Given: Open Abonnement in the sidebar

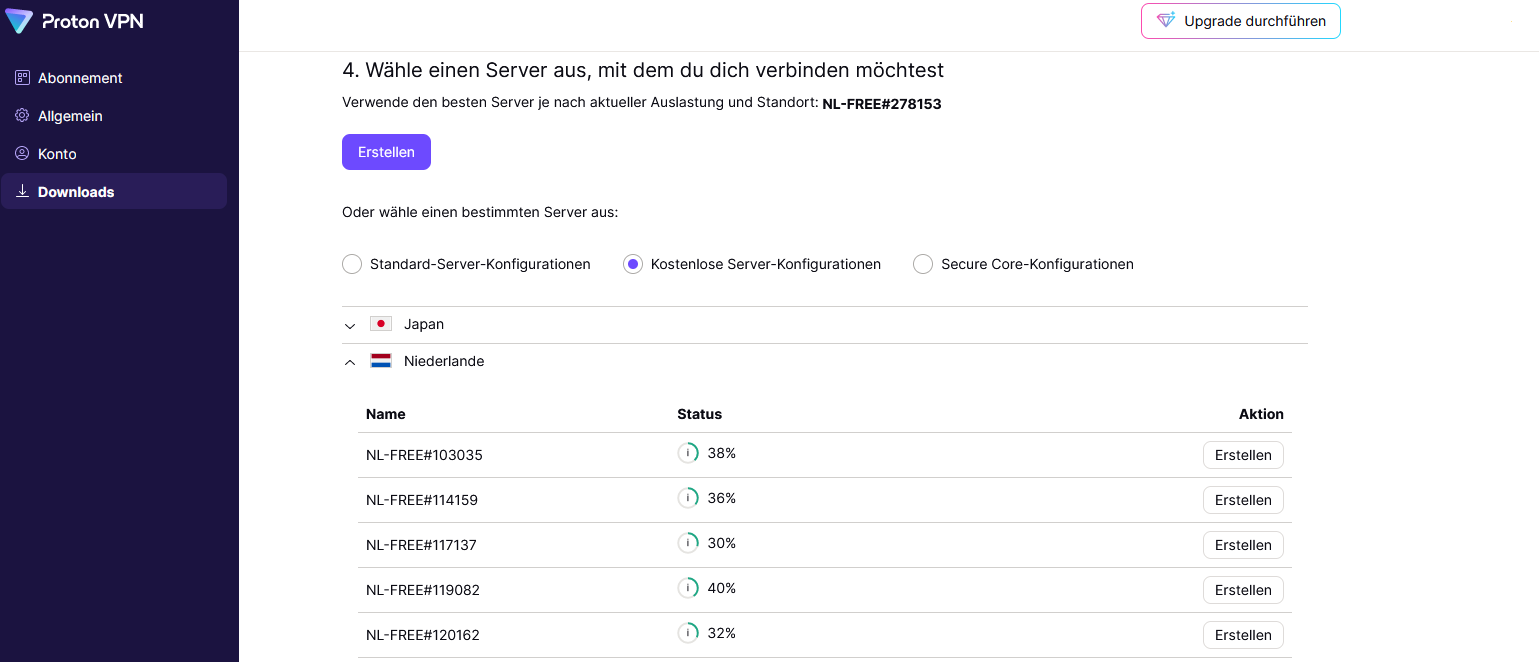Looking at the screenshot, I should 114,78.
